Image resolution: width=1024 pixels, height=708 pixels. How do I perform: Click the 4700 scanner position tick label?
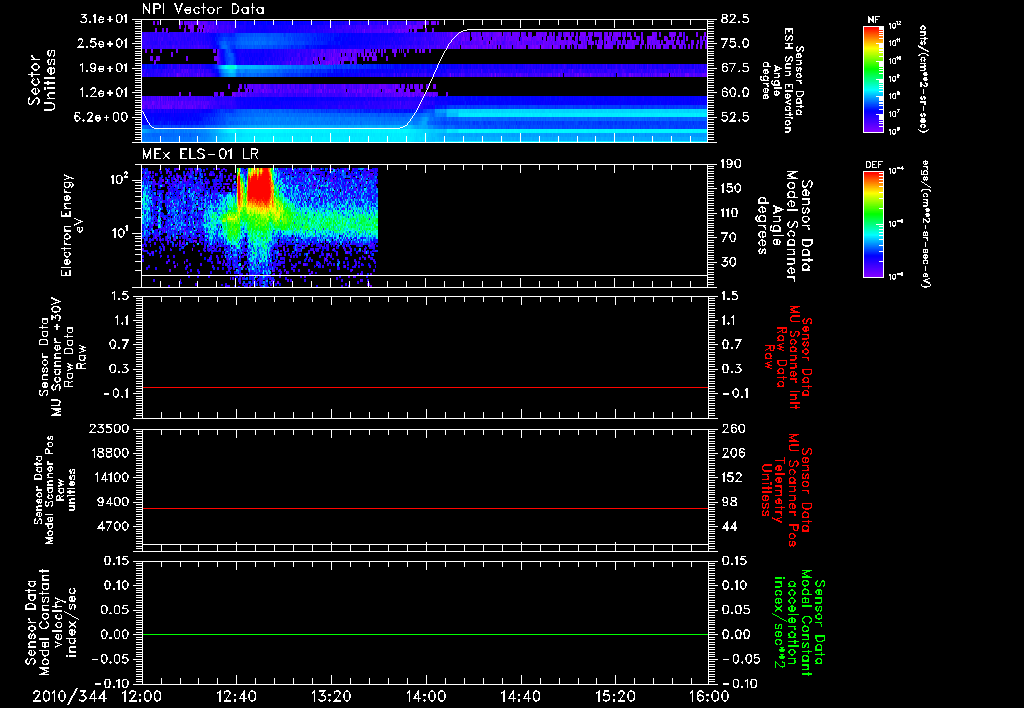114,526
